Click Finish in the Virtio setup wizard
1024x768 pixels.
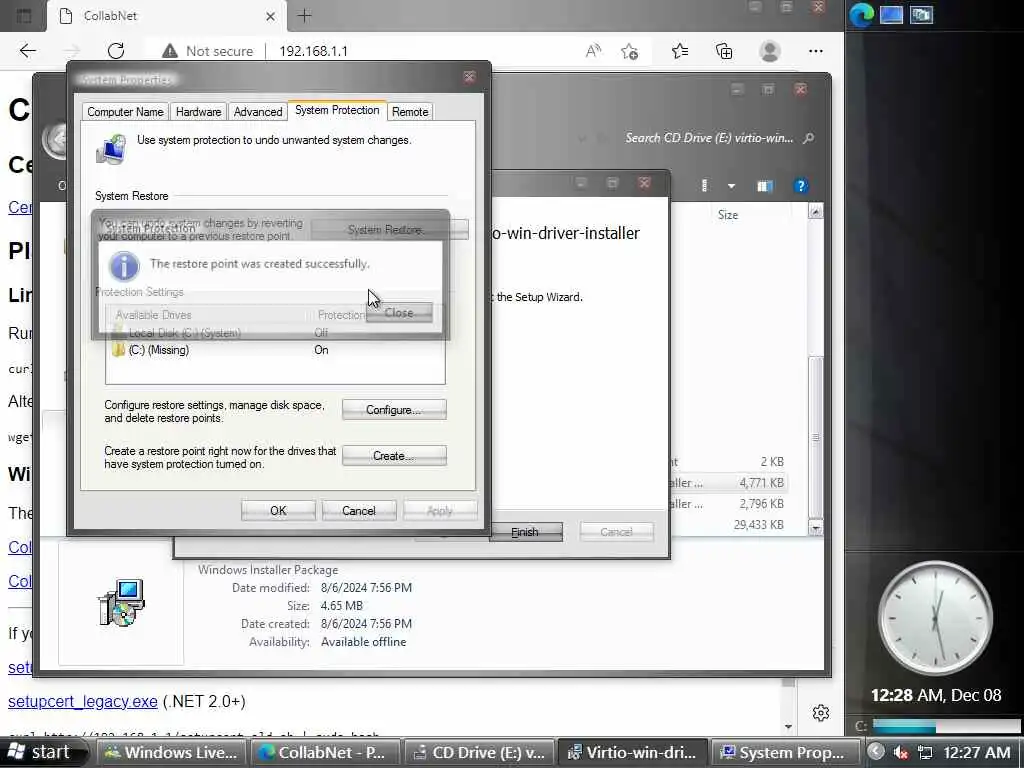pyautogui.click(x=525, y=532)
